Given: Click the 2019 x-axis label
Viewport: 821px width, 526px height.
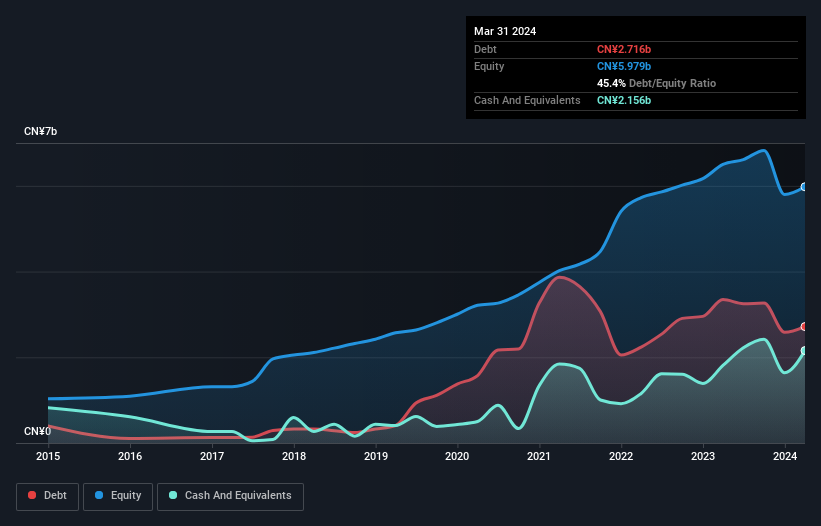Looking at the screenshot, I should [376, 456].
